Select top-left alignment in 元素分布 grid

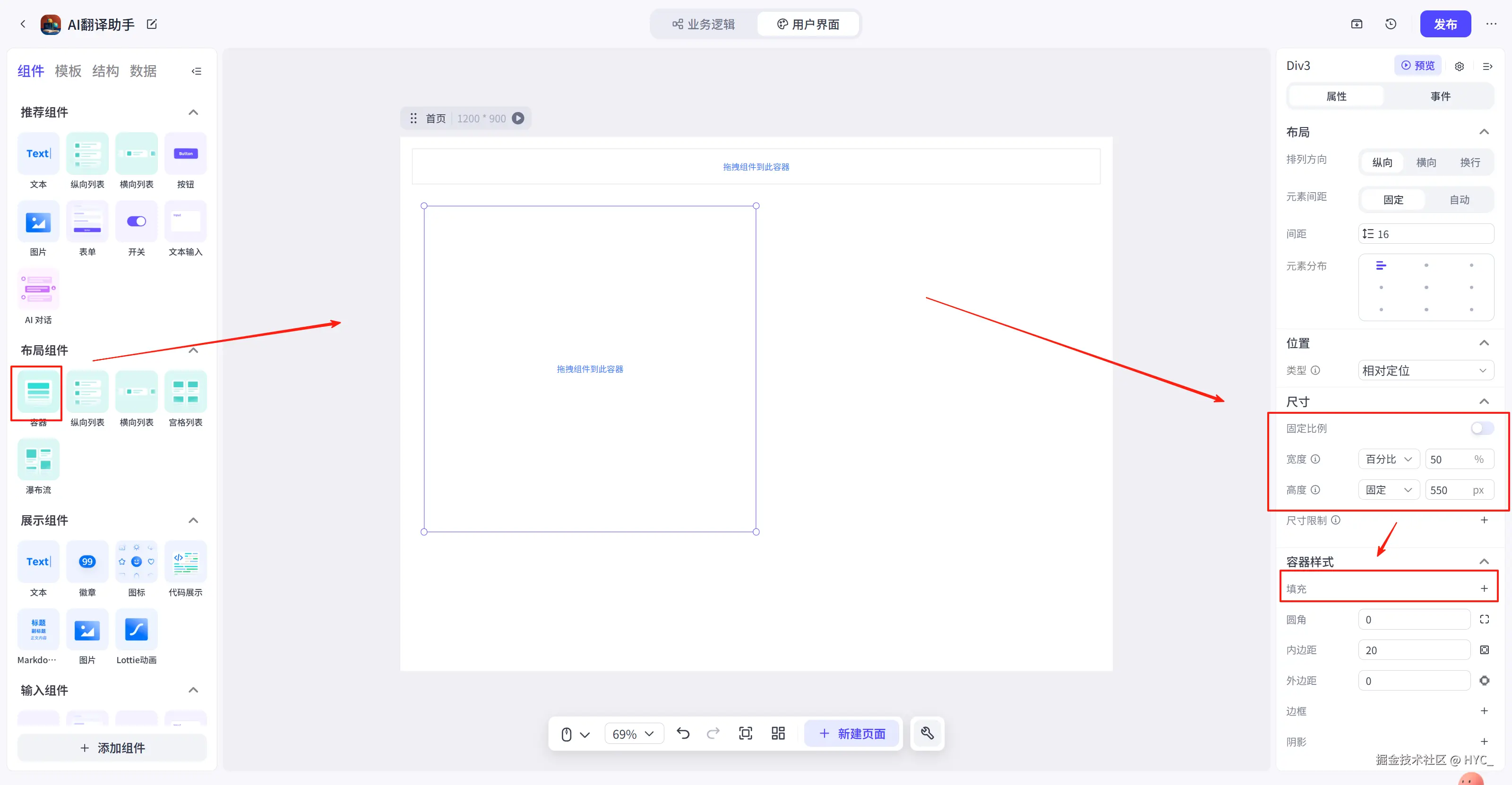pos(1381,266)
